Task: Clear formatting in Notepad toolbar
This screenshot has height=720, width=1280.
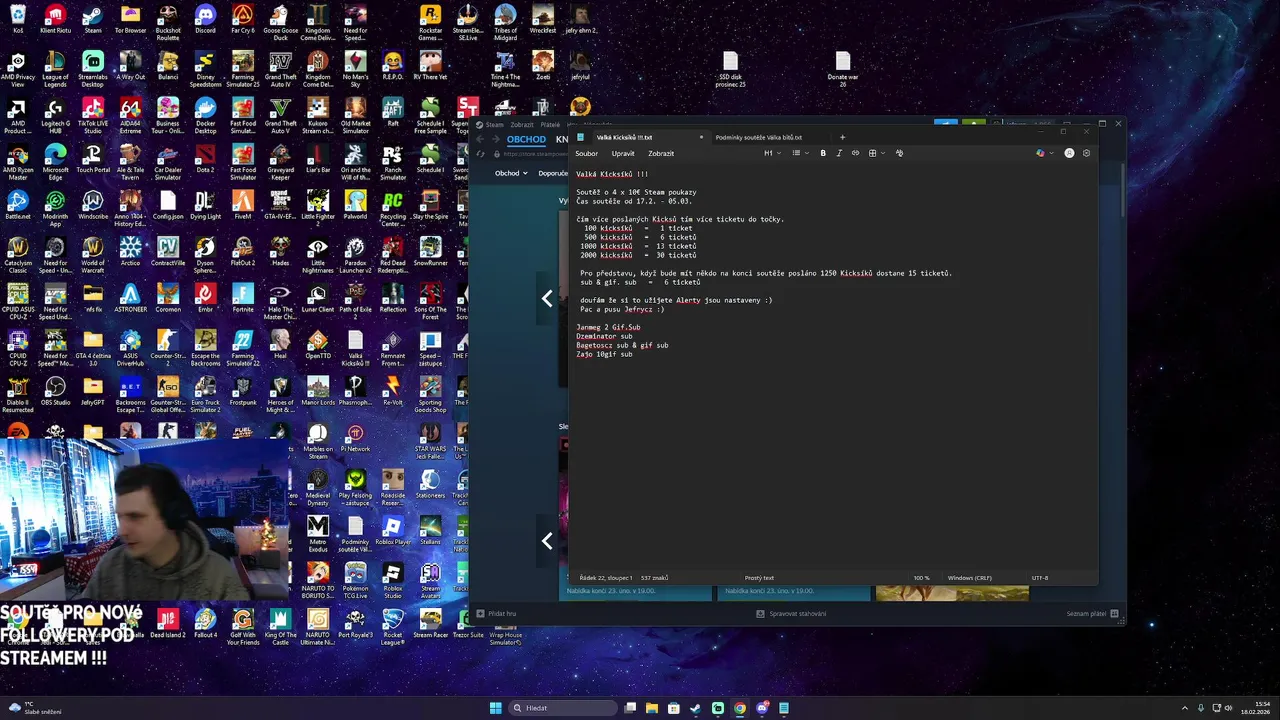Action: coord(899,153)
